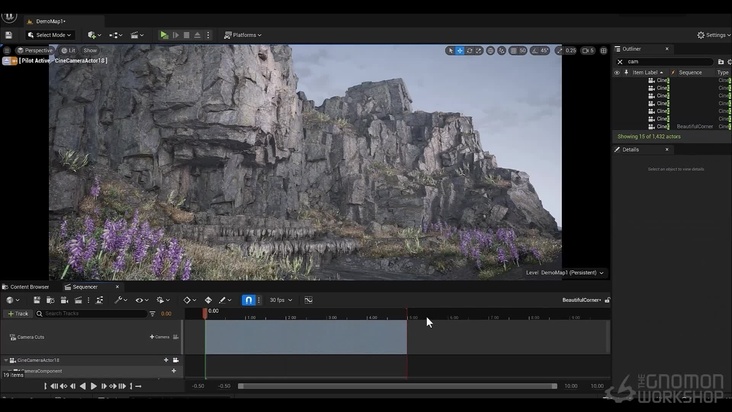This screenshot has height=412, width=732.
Task: Toggle the outliner visibility eye column
Action: [x=617, y=72]
